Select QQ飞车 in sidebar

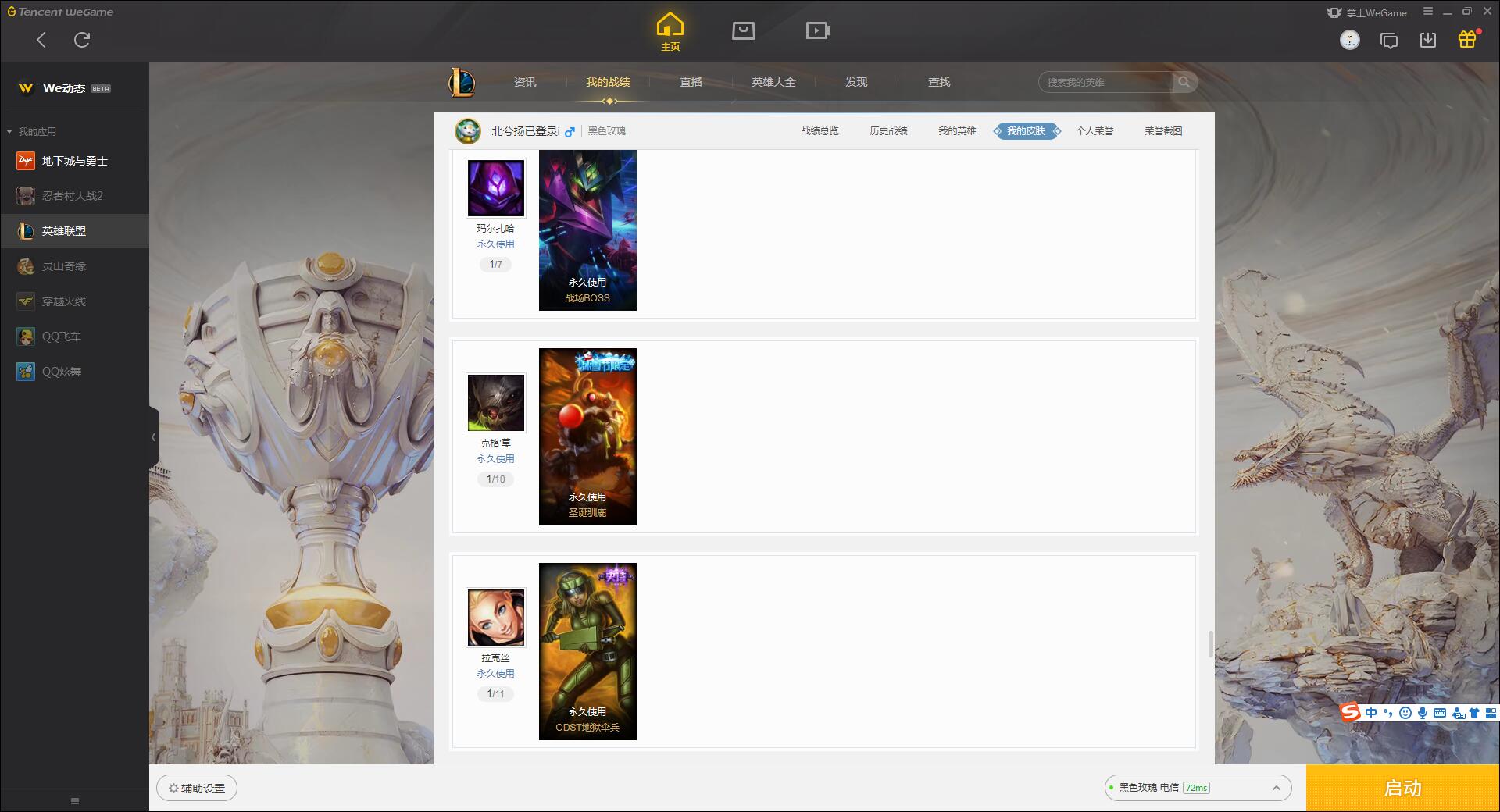pos(74,337)
